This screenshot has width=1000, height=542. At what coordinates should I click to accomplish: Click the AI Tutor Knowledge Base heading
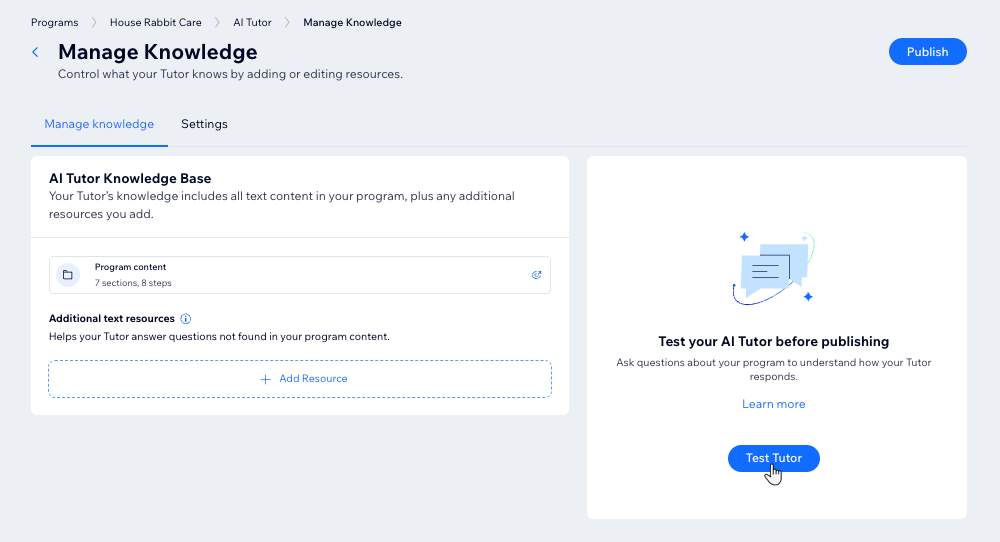click(130, 179)
